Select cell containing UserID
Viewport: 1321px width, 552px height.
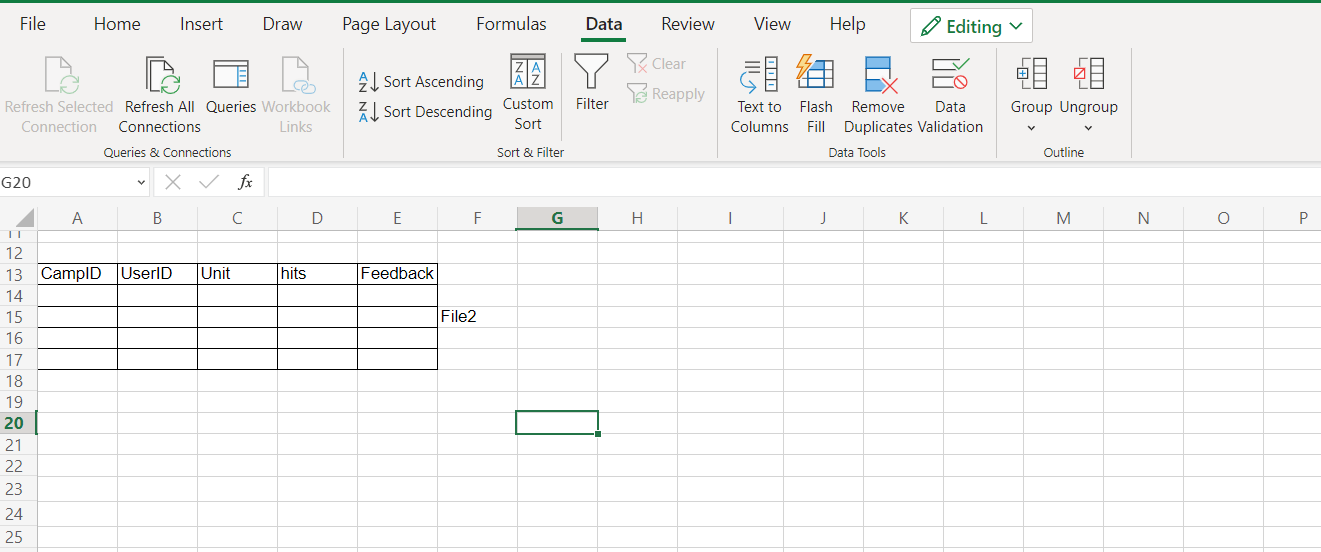coord(157,273)
